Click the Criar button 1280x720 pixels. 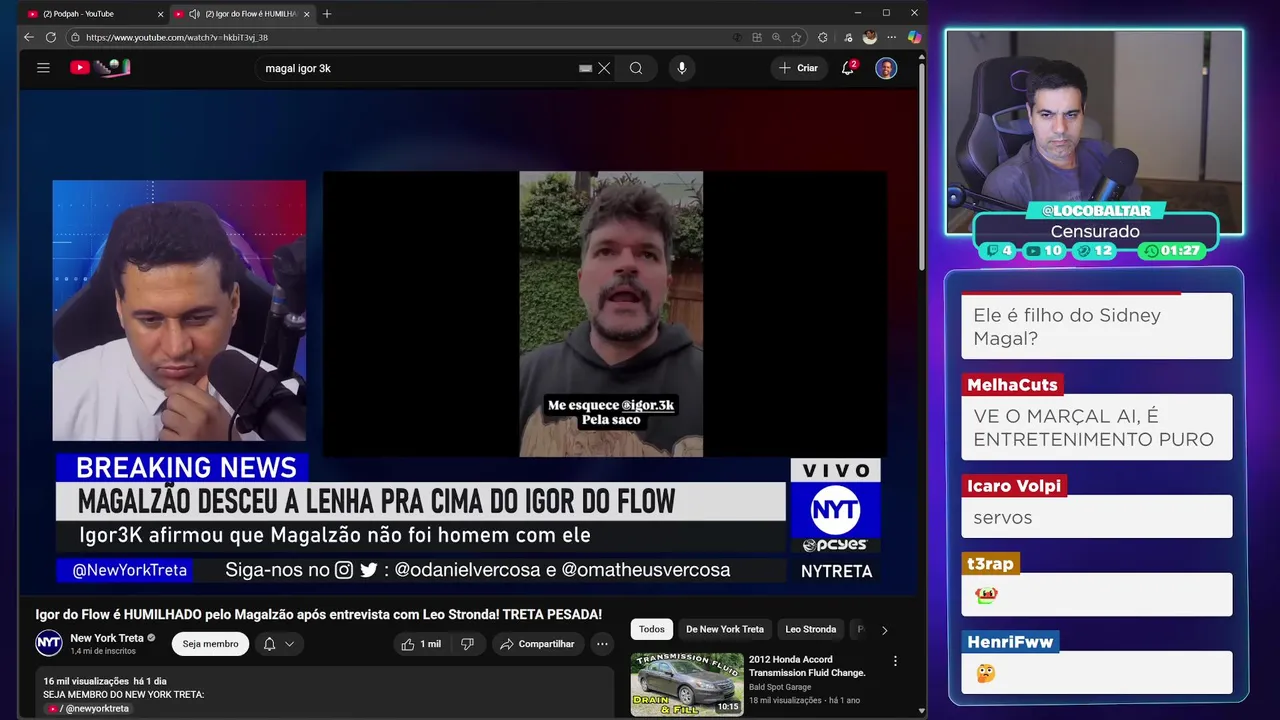pos(799,68)
